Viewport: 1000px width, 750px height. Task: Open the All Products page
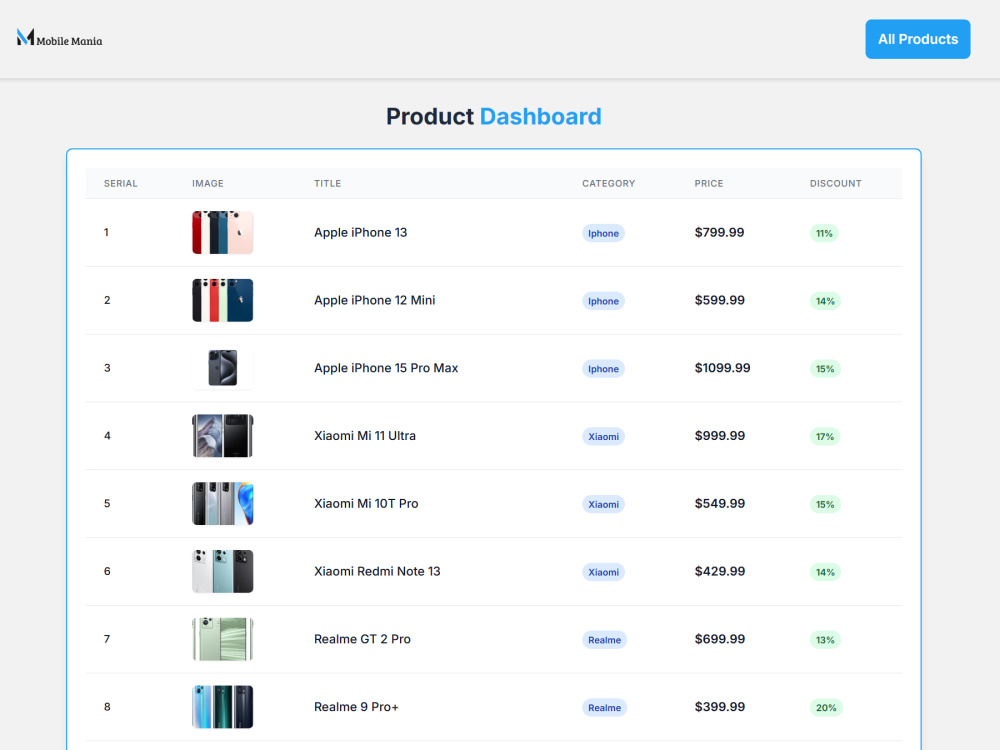coord(917,39)
